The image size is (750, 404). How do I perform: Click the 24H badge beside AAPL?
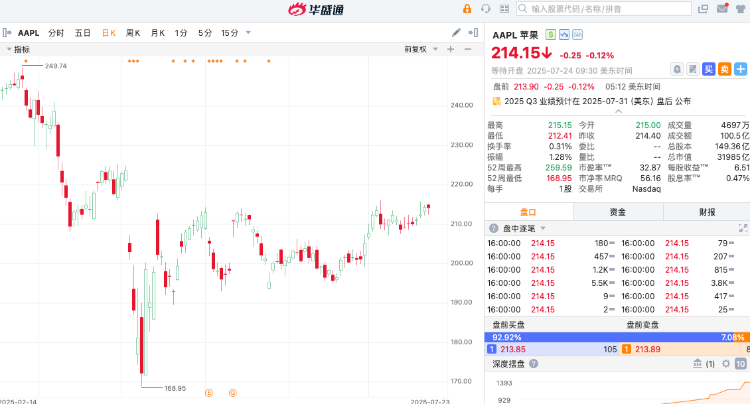tap(577, 34)
